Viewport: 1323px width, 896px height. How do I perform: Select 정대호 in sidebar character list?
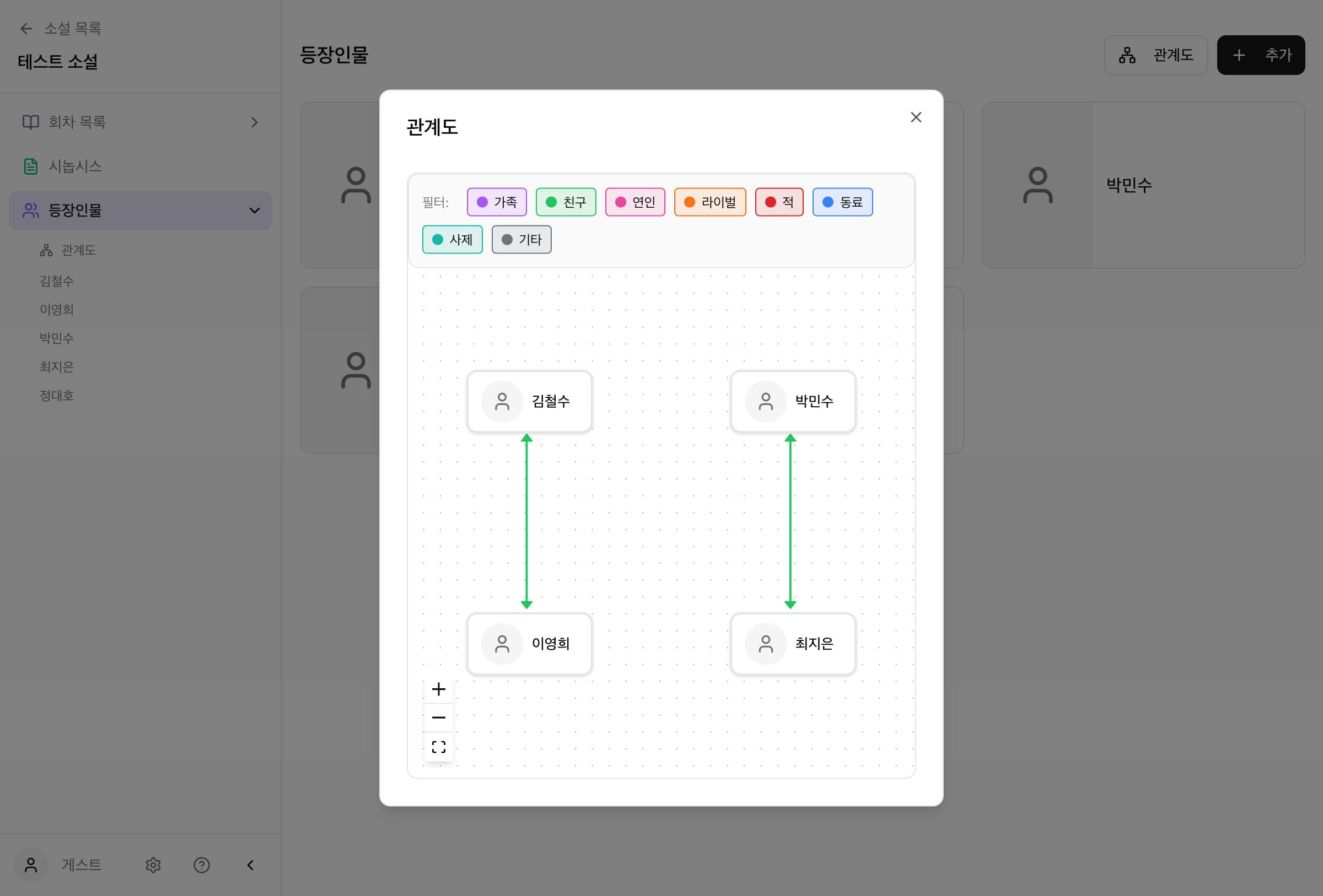(x=56, y=396)
